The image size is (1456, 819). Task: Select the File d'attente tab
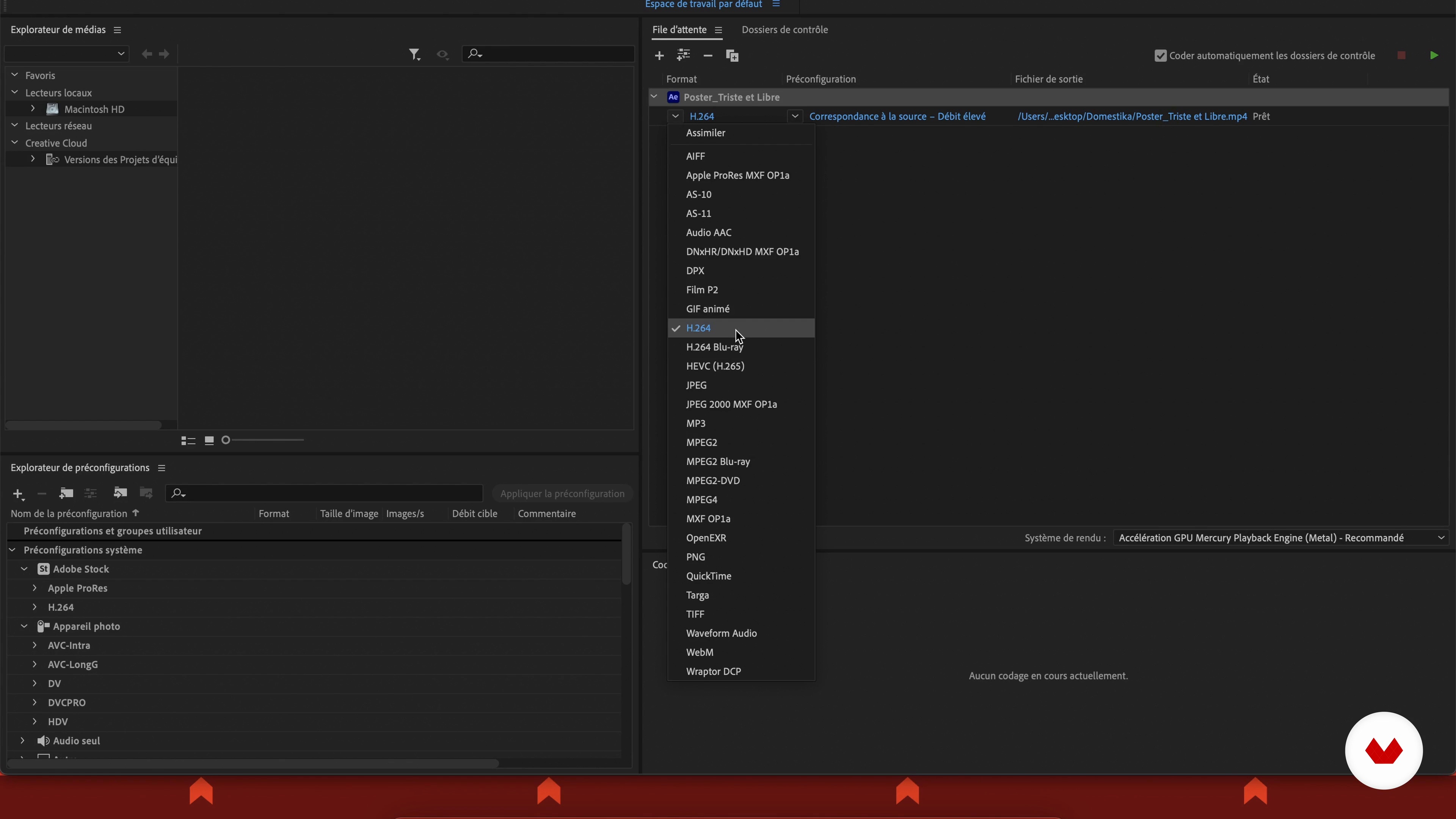tap(679, 30)
